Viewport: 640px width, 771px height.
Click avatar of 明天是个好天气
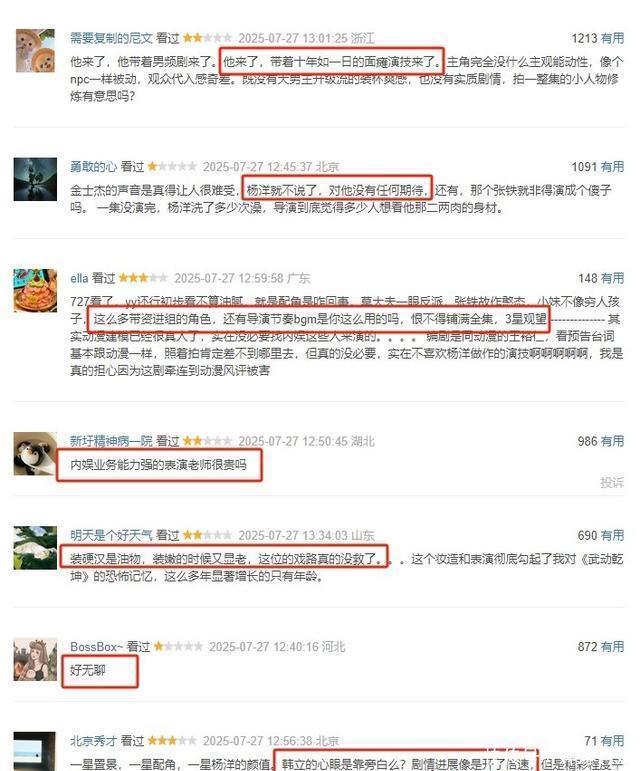click(35, 548)
